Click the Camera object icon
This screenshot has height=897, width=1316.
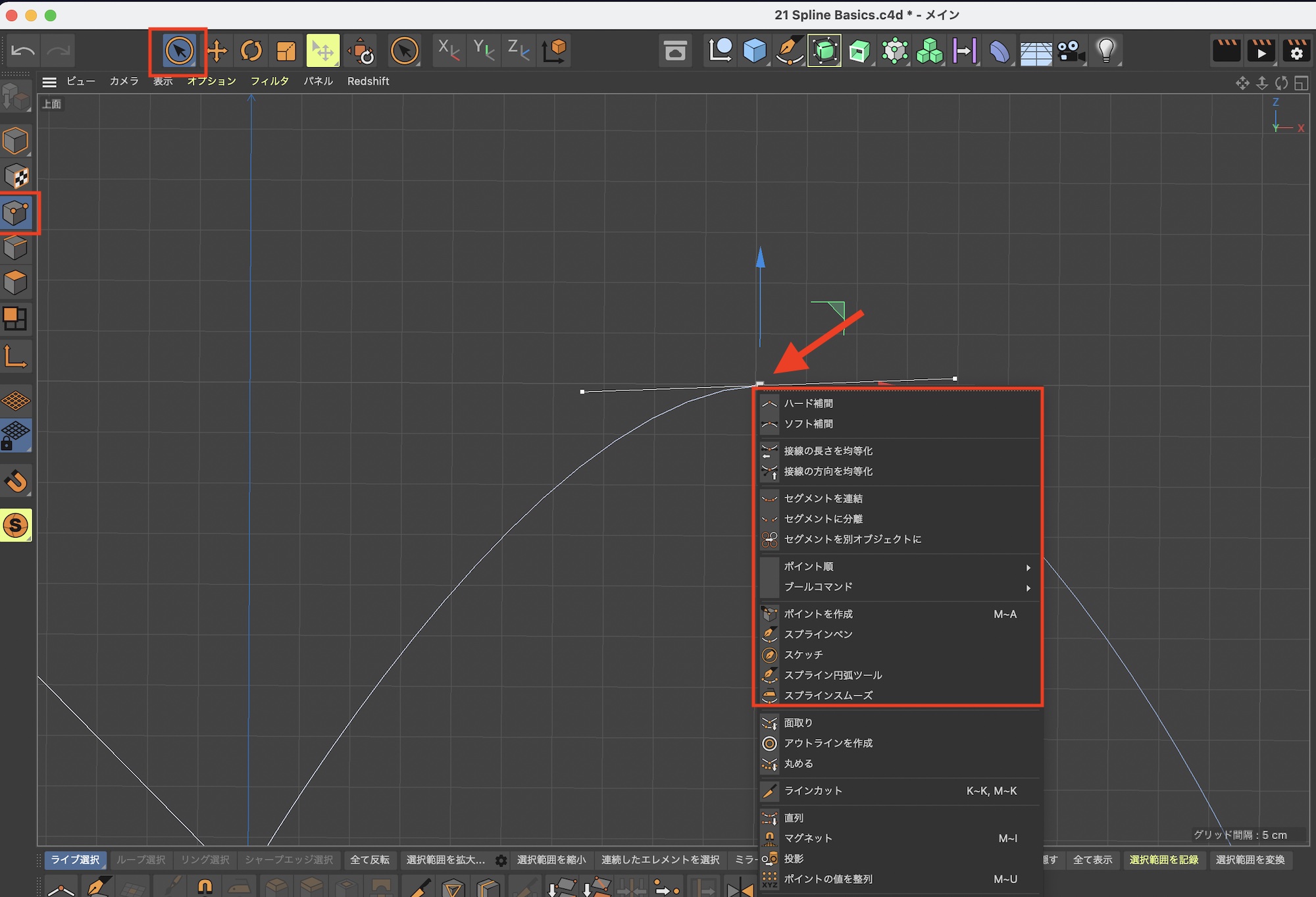pyautogui.click(x=1071, y=51)
